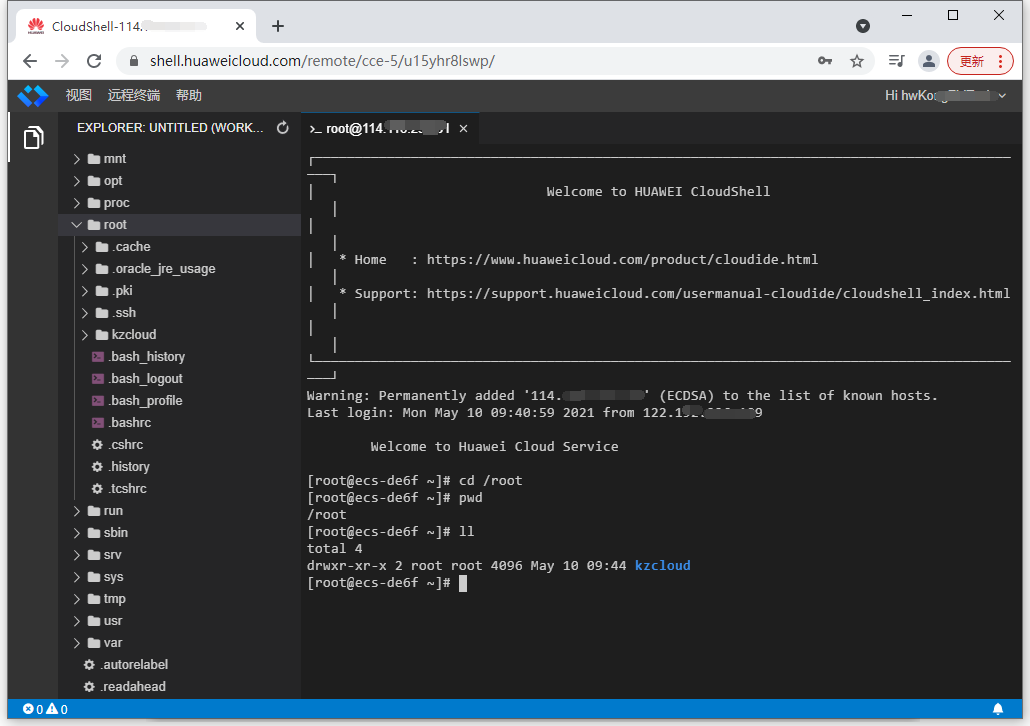View site info via padlock icon
The width and height of the screenshot is (1030, 726).
134,61
